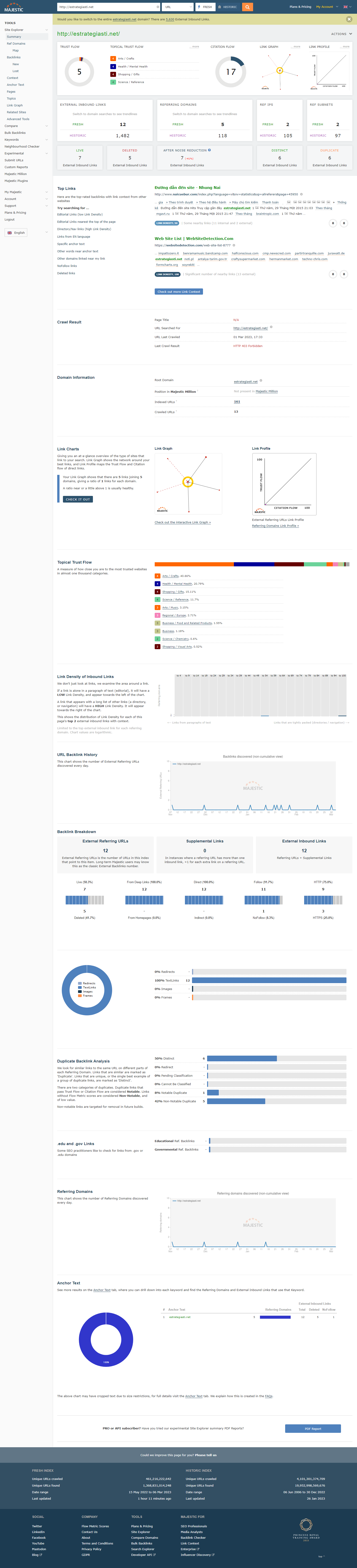This screenshot has width=357, height=1568.
Task: Open the English language selector
Action: (16, 233)
